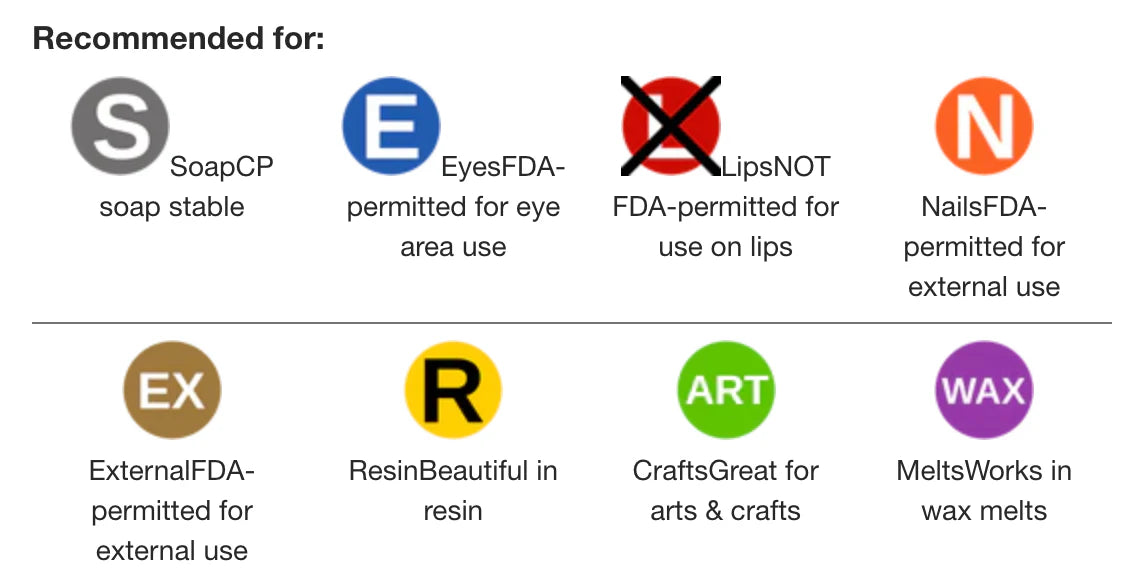Click the 'ResinBeautiful in' label

click(x=453, y=471)
